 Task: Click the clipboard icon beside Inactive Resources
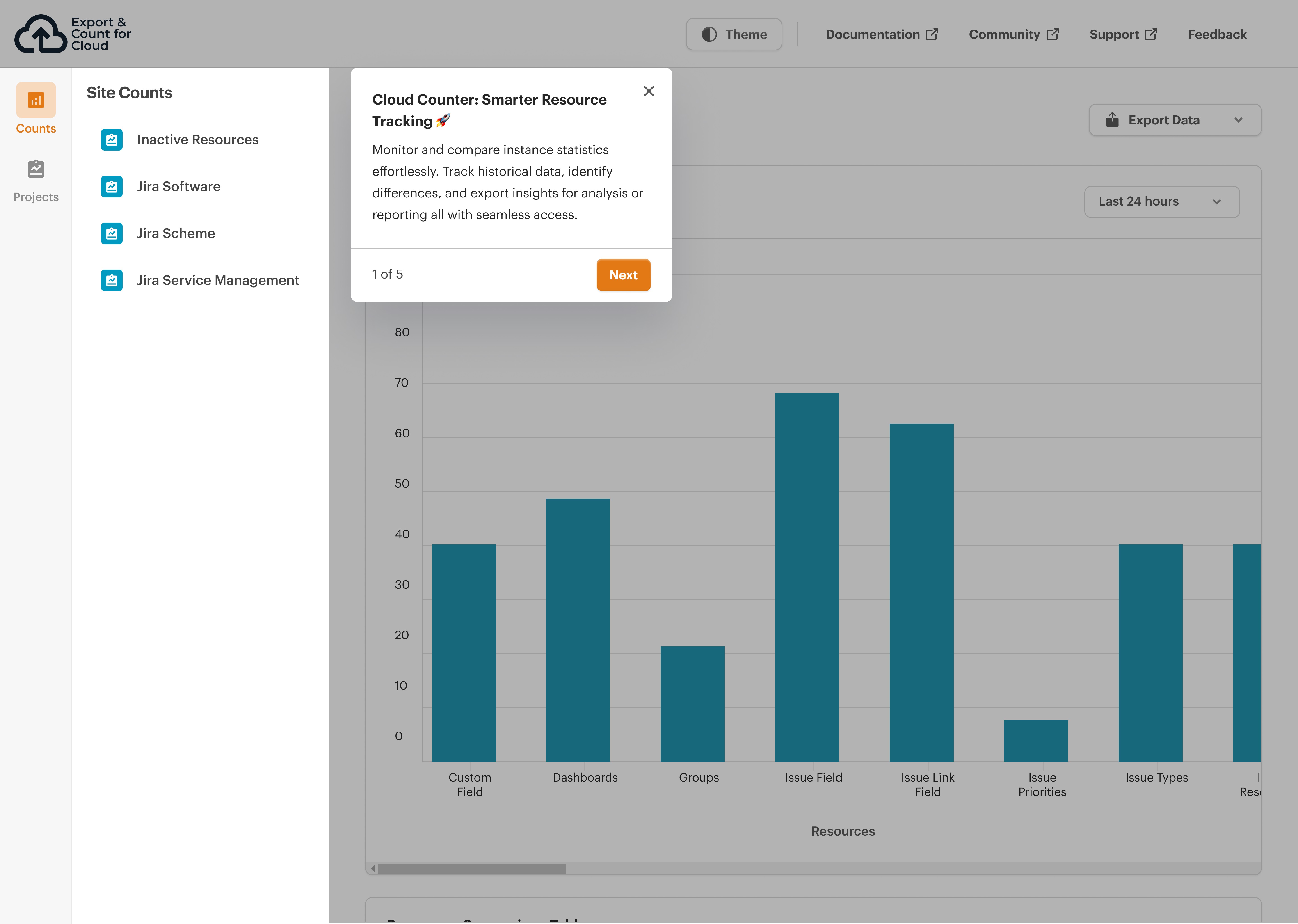tap(112, 140)
